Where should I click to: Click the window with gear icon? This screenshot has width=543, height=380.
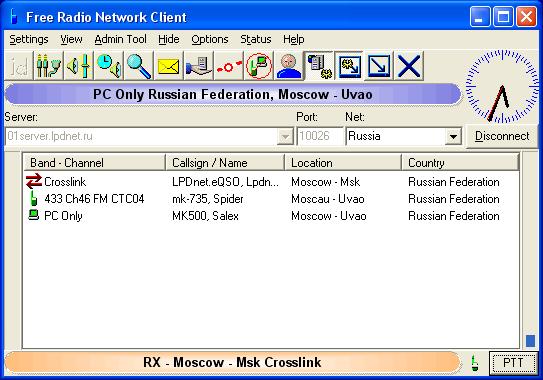349,66
